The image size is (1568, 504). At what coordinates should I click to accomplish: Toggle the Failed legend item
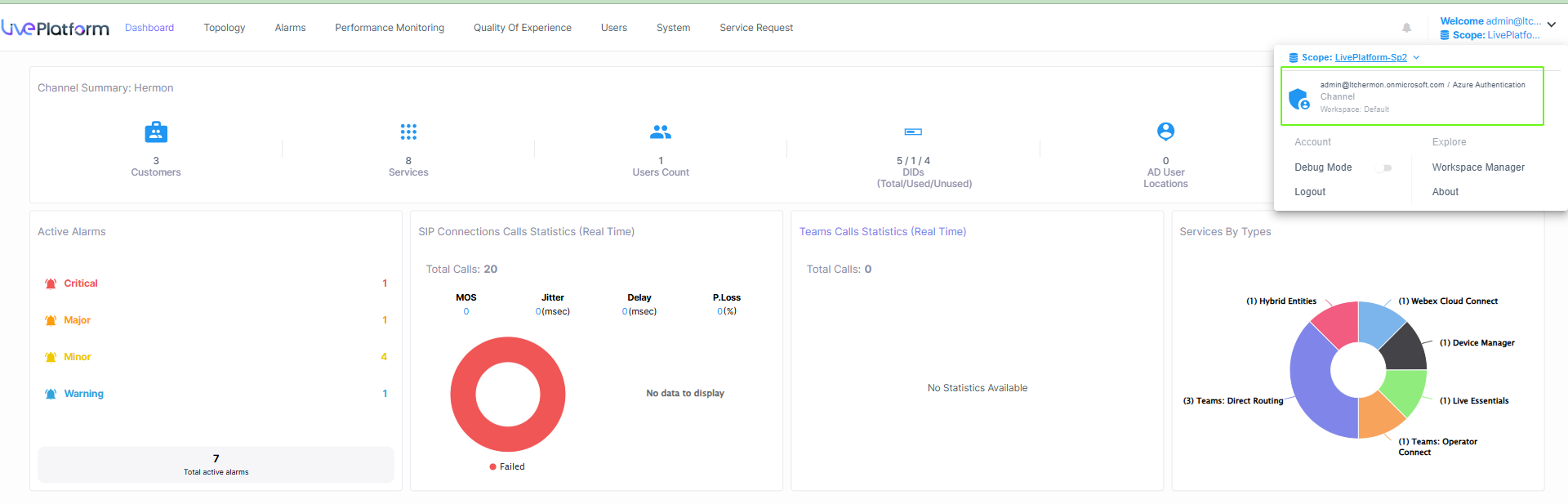tap(507, 467)
